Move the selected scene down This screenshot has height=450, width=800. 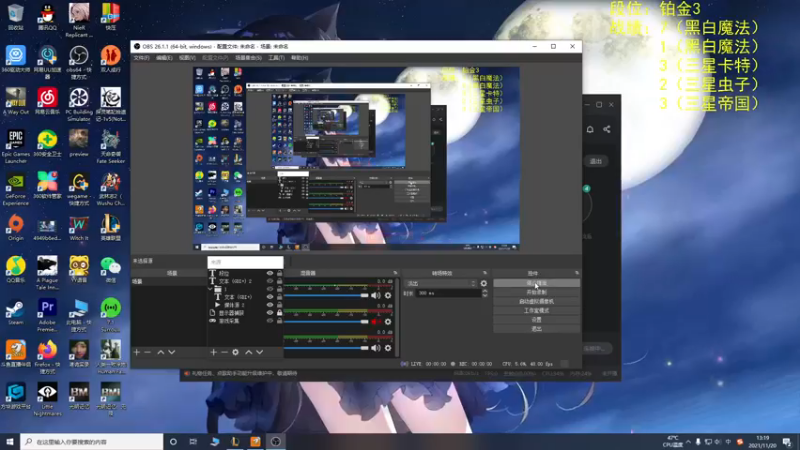171,352
